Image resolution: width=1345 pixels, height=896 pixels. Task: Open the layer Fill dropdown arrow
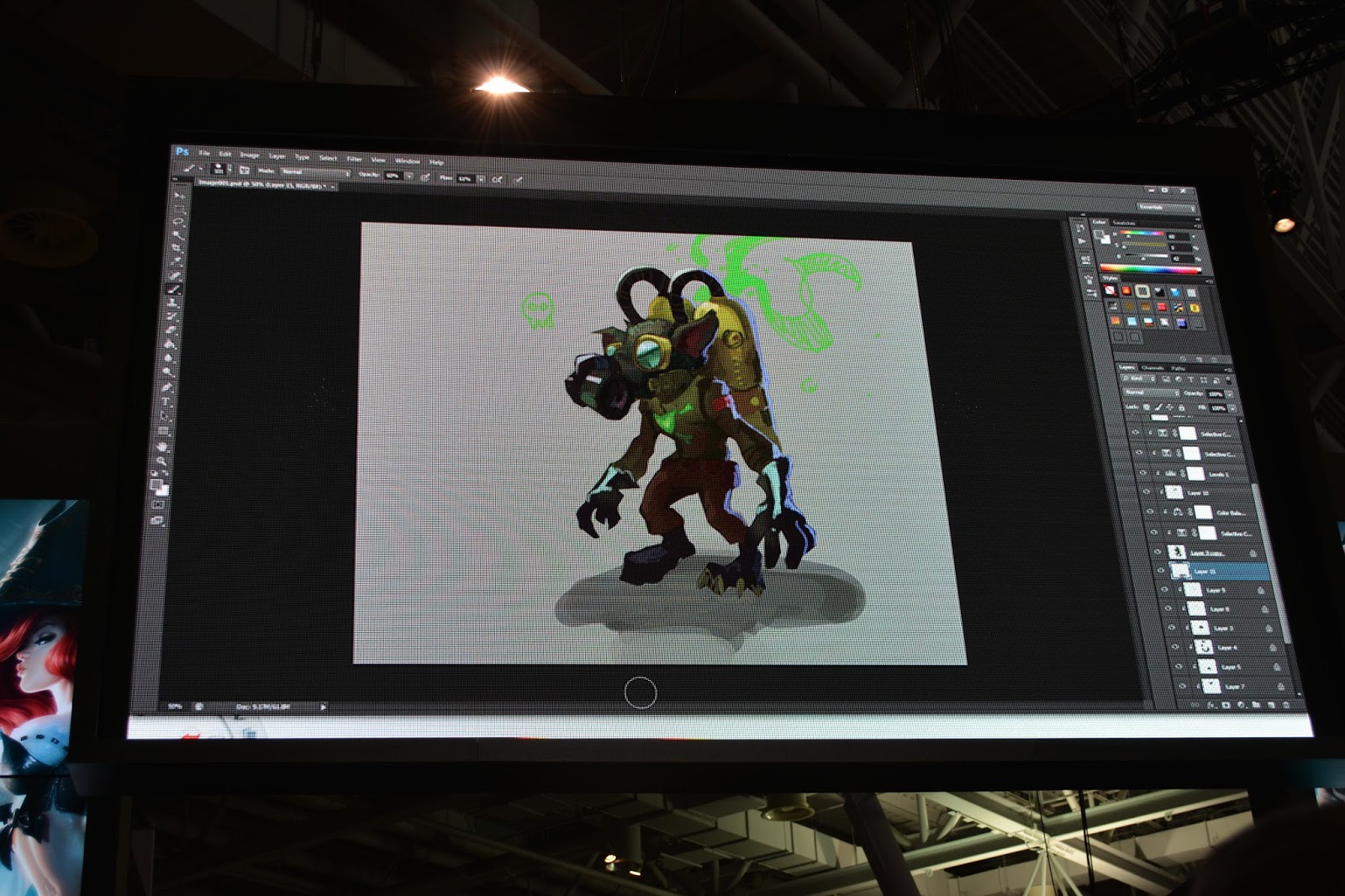(1232, 408)
